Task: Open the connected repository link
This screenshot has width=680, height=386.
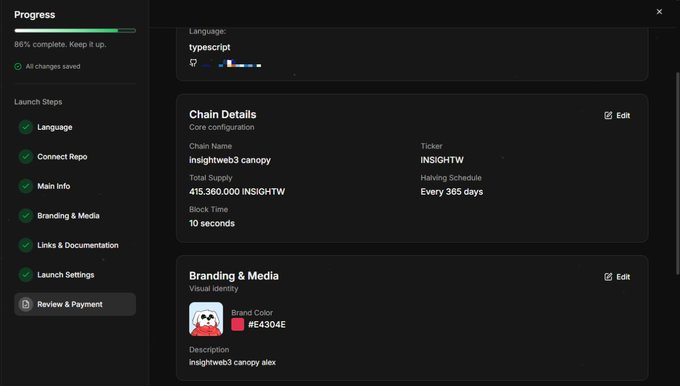Action: [232, 64]
